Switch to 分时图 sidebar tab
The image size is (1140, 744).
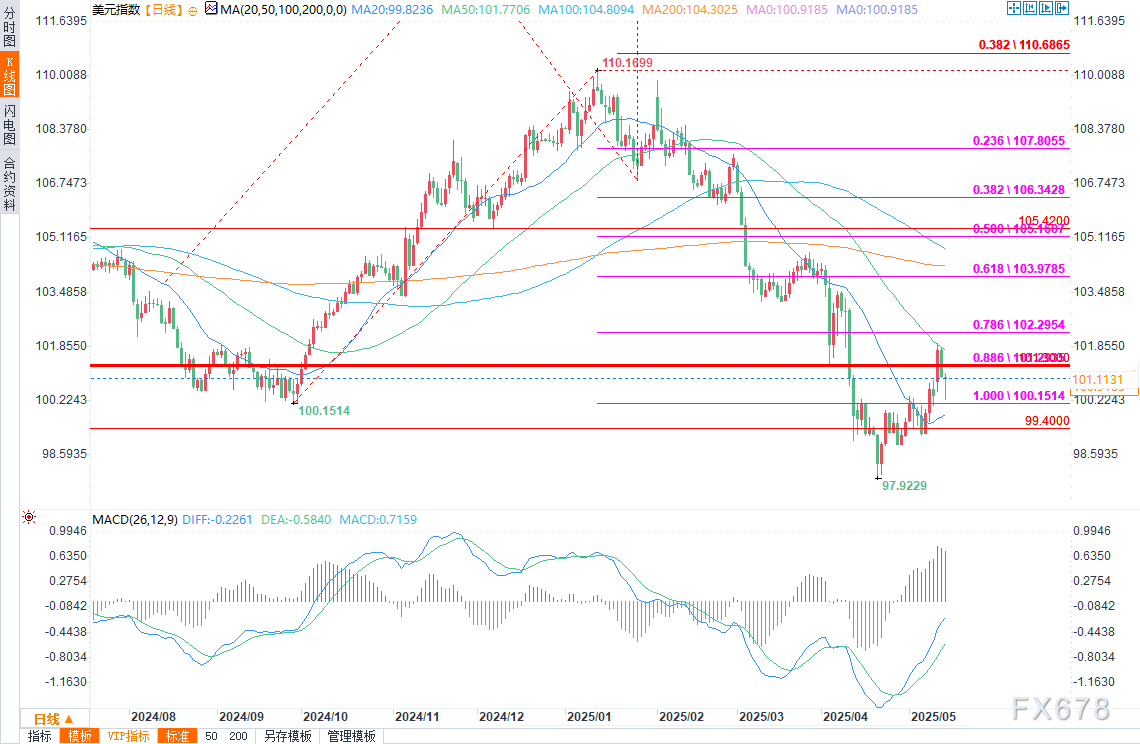pos(9,26)
